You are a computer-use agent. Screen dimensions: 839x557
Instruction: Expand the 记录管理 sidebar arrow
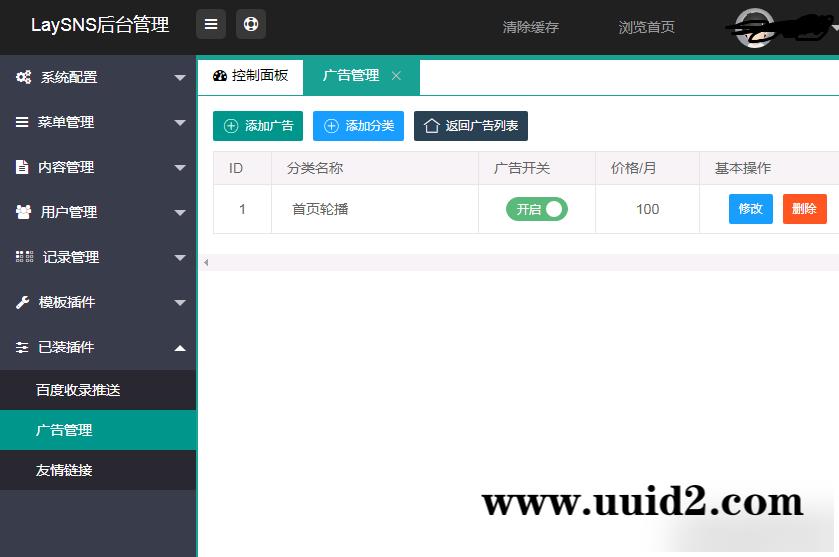point(180,258)
